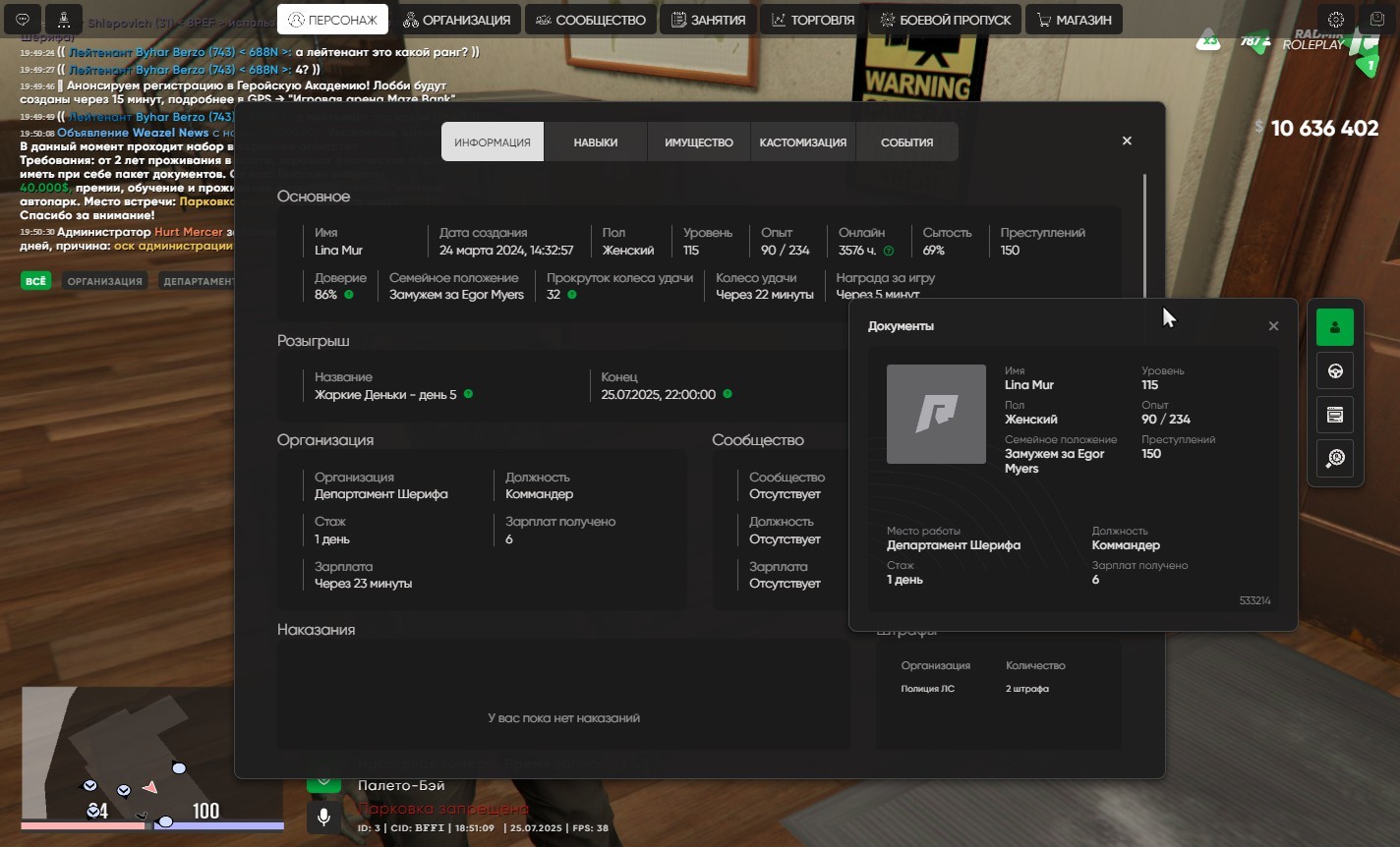1400x847 pixels.
Task: Switch to the СОБЫТИЯ tab
Action: pyautogui.click(x=907, y=142)
